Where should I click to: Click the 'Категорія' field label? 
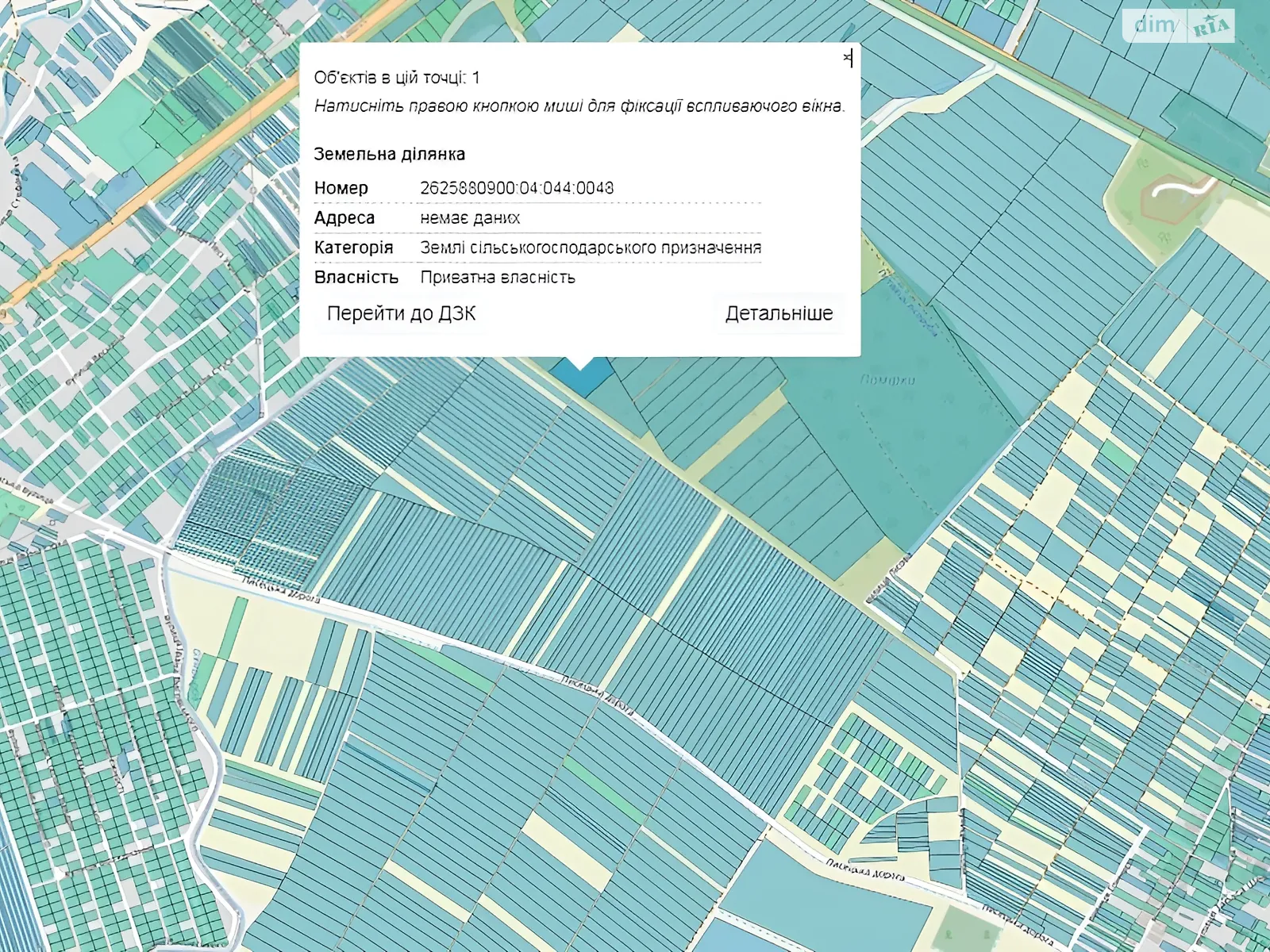coord(353,248)
